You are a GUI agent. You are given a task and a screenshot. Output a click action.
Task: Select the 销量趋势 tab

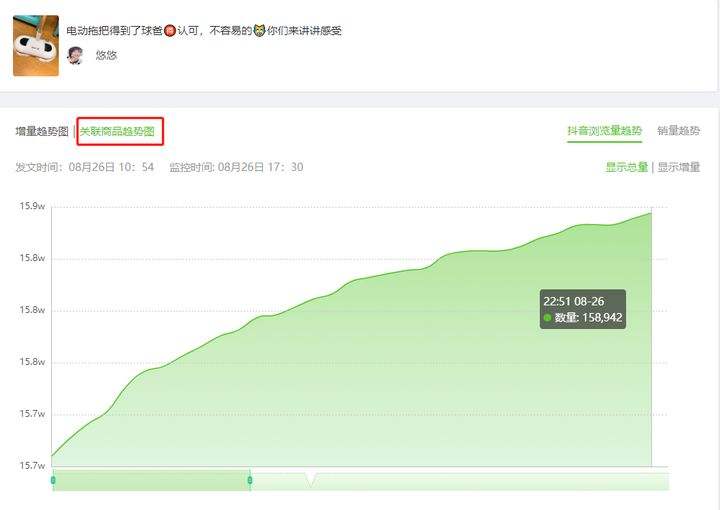pyautogui.click(x=678, y=131)
